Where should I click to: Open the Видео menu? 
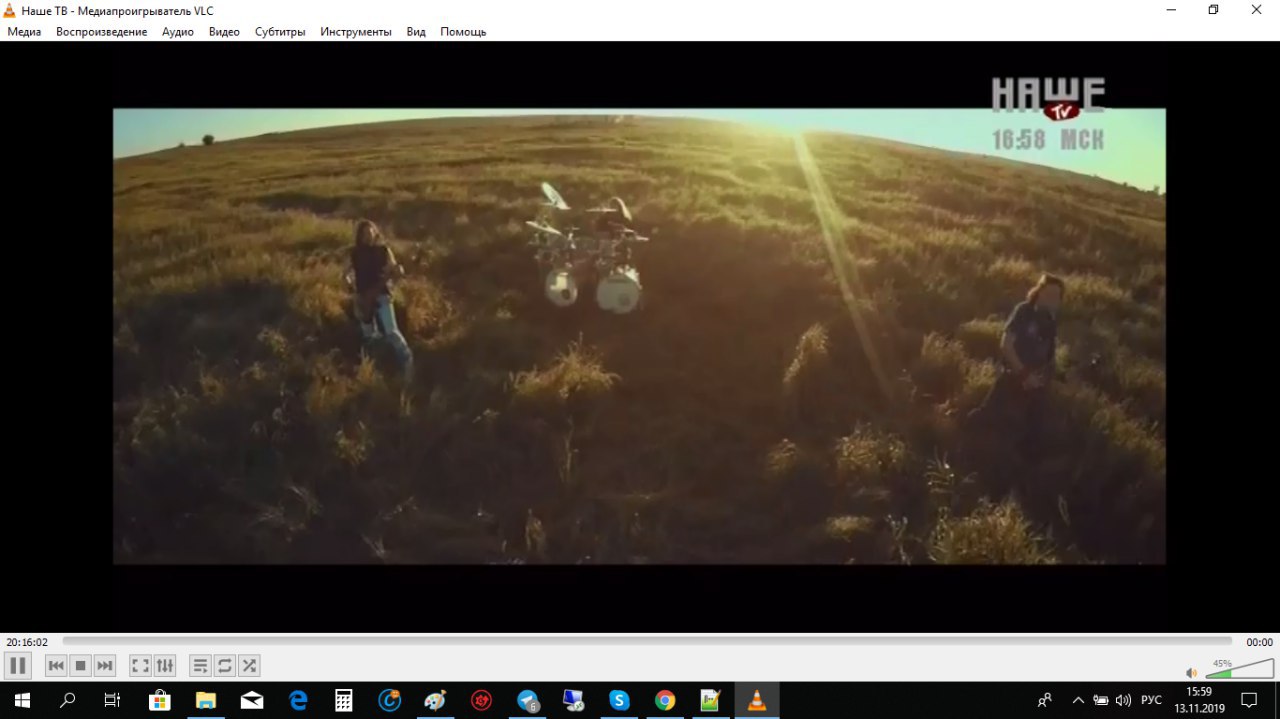pyautogui.click(x=224, y=32)
